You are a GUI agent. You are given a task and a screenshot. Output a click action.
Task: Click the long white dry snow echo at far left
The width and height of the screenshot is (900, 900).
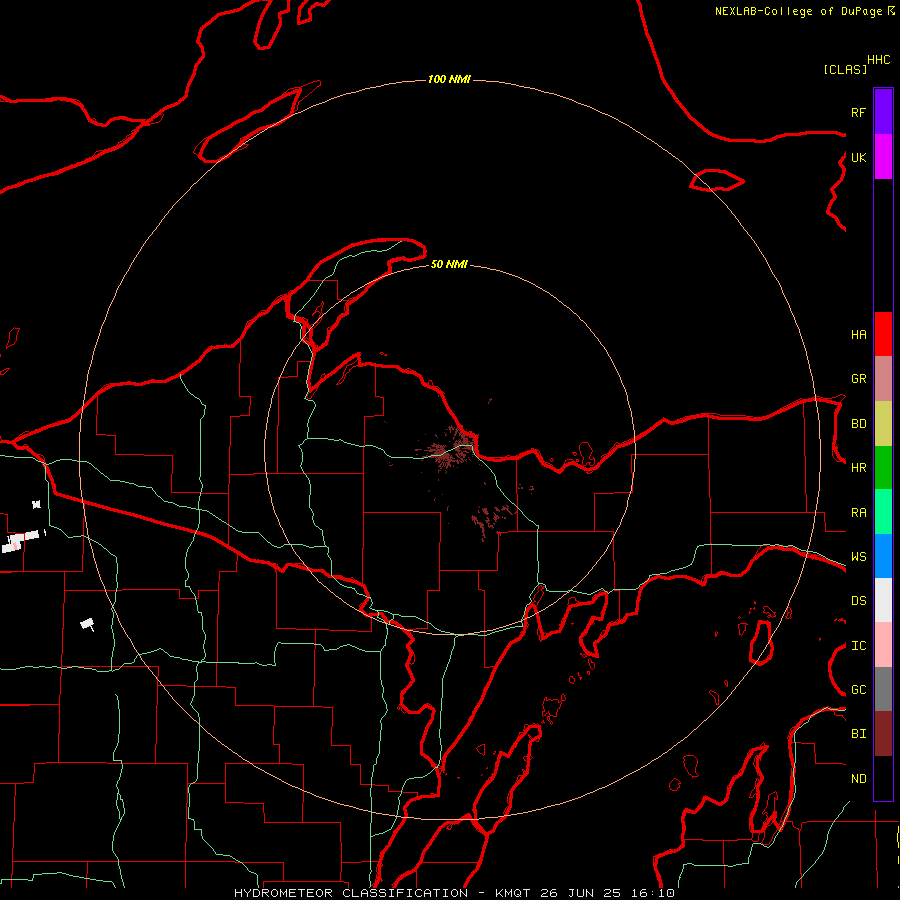click(22, 541)
